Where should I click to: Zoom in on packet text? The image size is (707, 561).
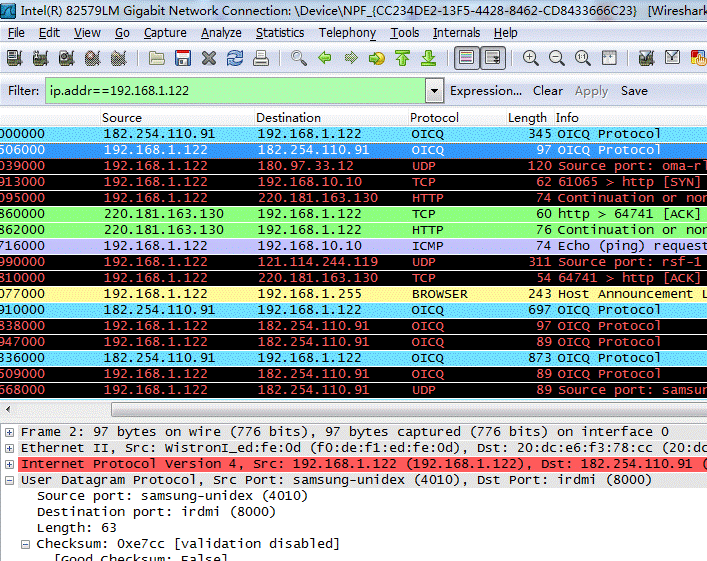coord(531,58)
